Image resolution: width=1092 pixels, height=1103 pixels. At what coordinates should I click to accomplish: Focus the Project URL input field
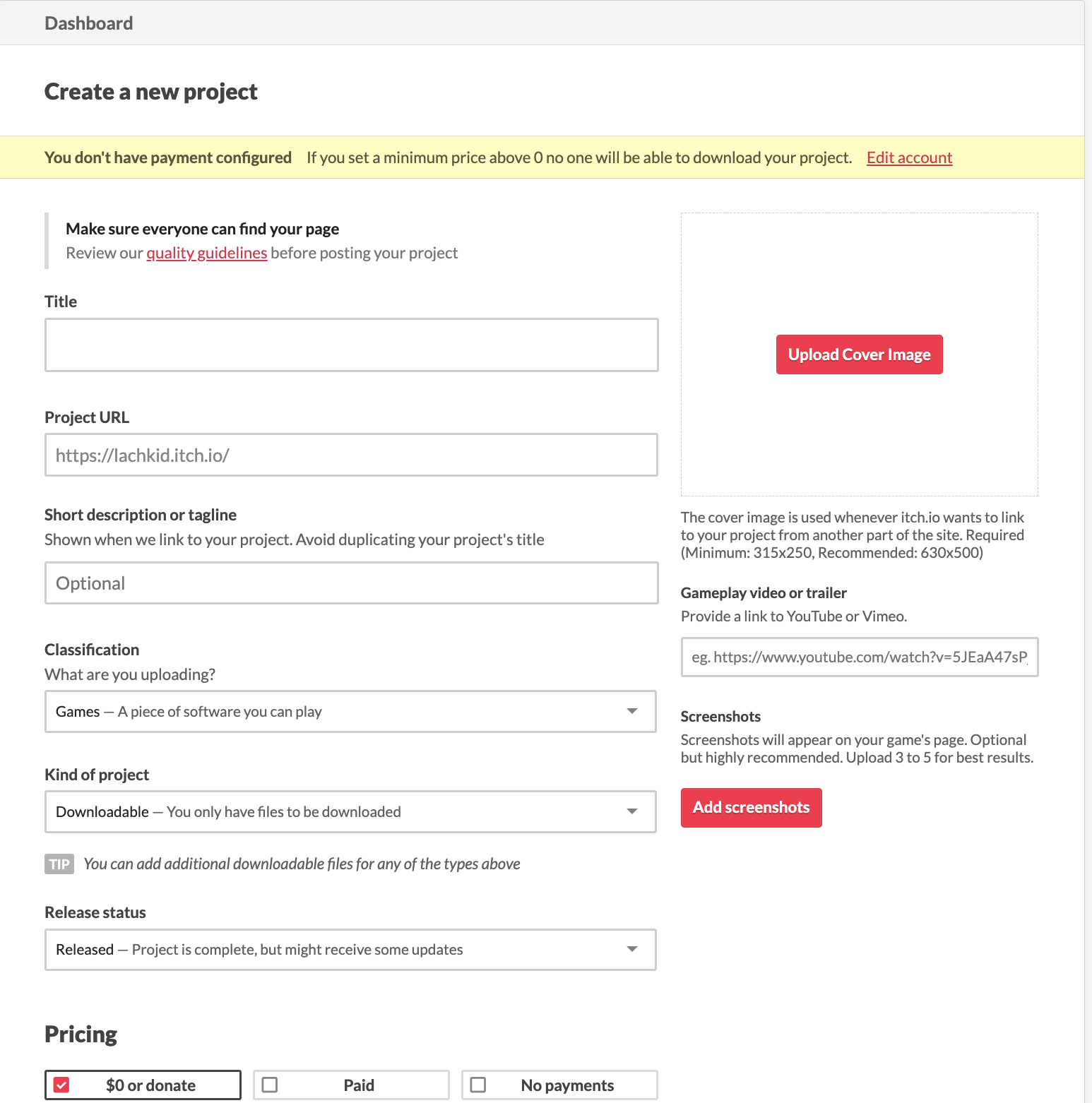tap(351, 455)
